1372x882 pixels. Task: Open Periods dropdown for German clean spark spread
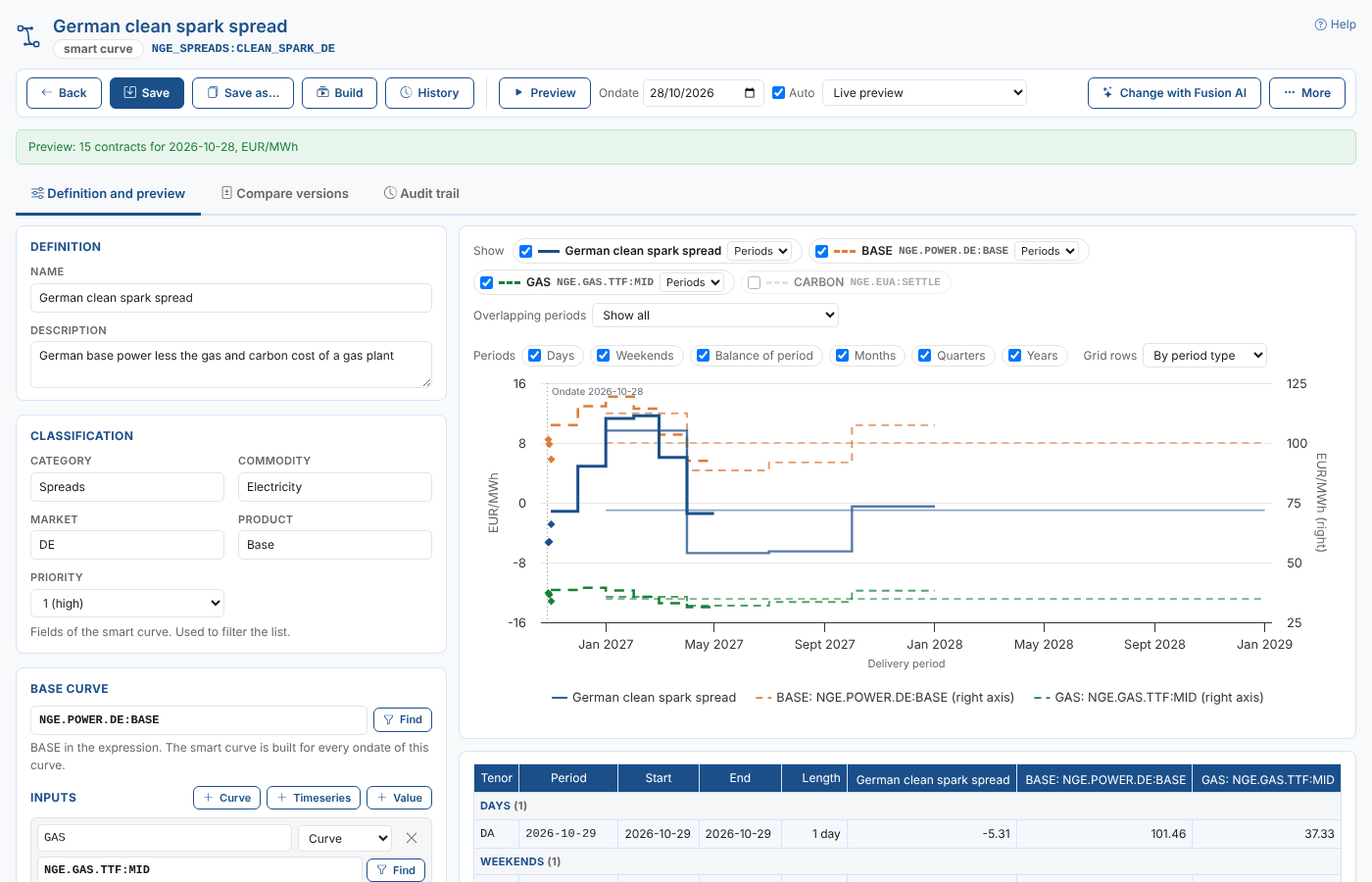(x=760, y=251)
